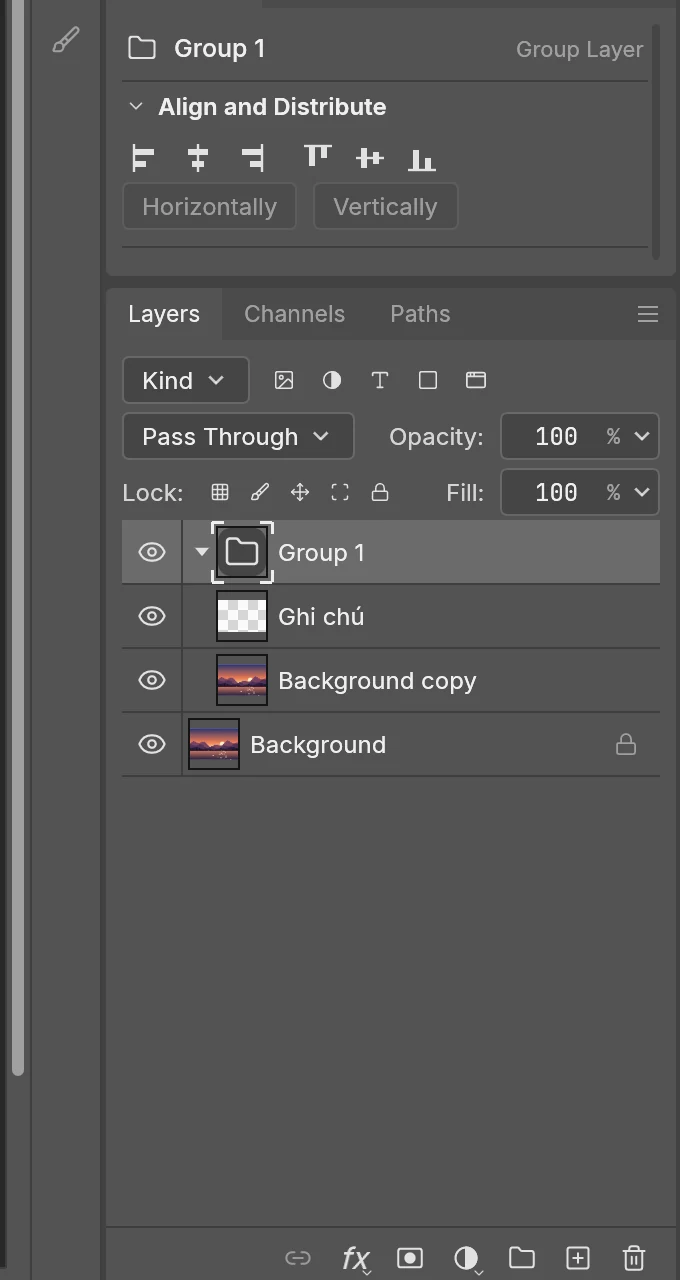Lock transparent pixels grid icon
680x1280 pixels.
click(x=220, y=492)
